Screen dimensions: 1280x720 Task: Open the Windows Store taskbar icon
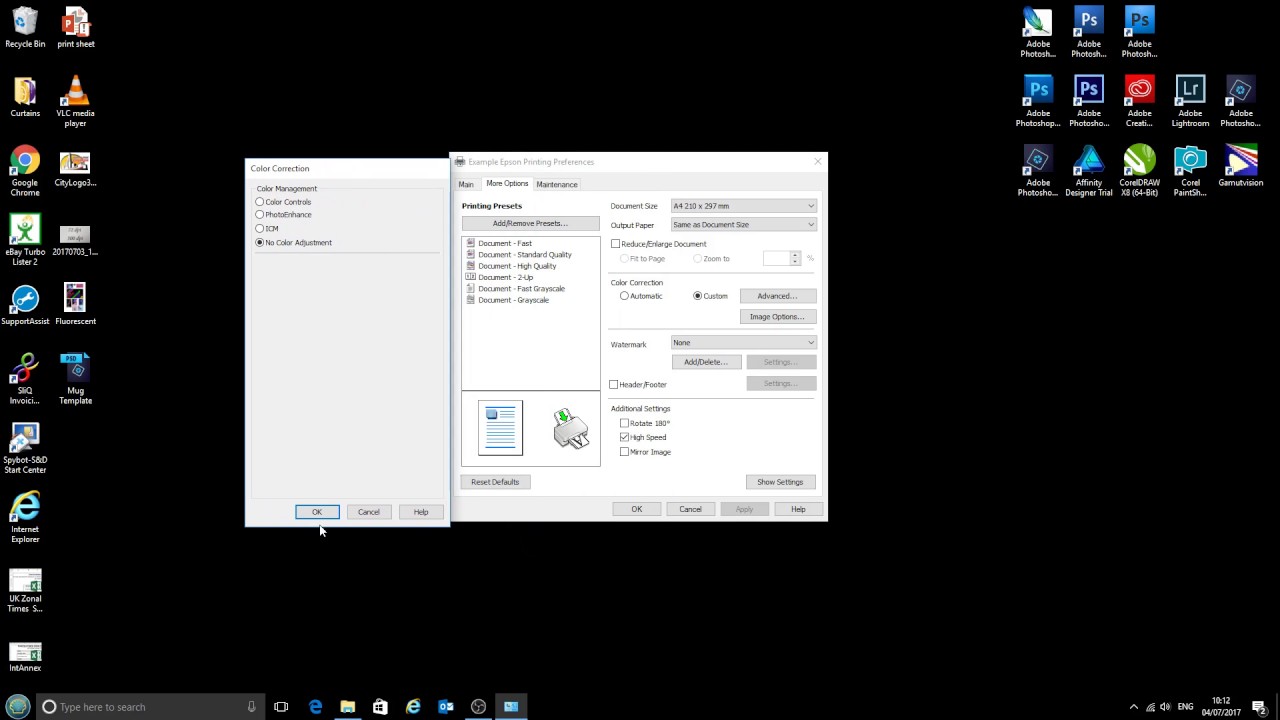tap(380, 707)
